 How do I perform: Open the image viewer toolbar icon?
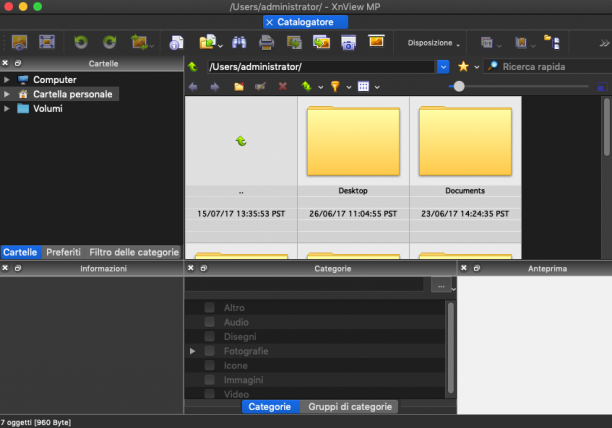click(19, 42)
